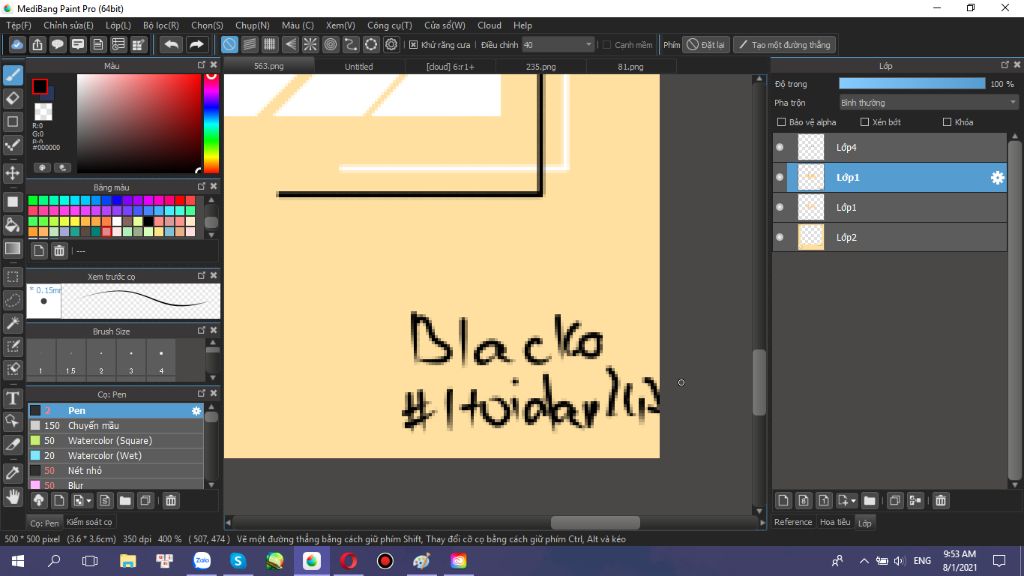Select the Hand pan tool

click(x=13, y=497)
